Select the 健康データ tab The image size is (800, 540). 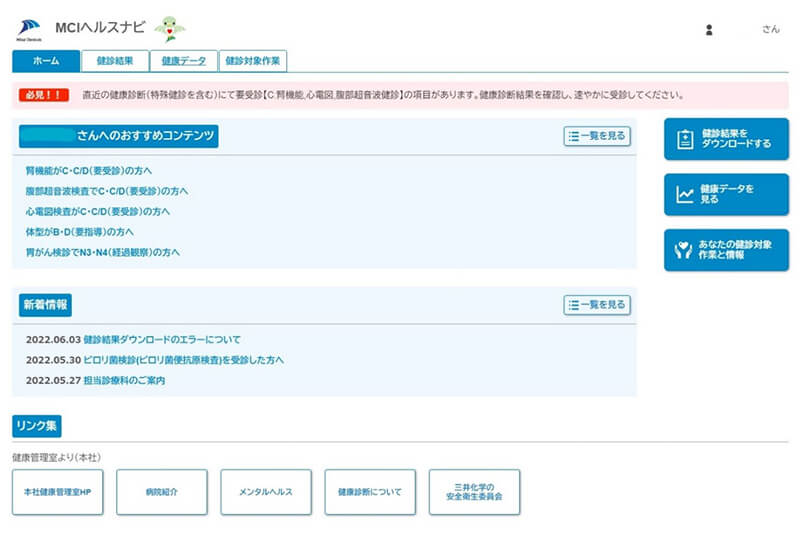184,61
